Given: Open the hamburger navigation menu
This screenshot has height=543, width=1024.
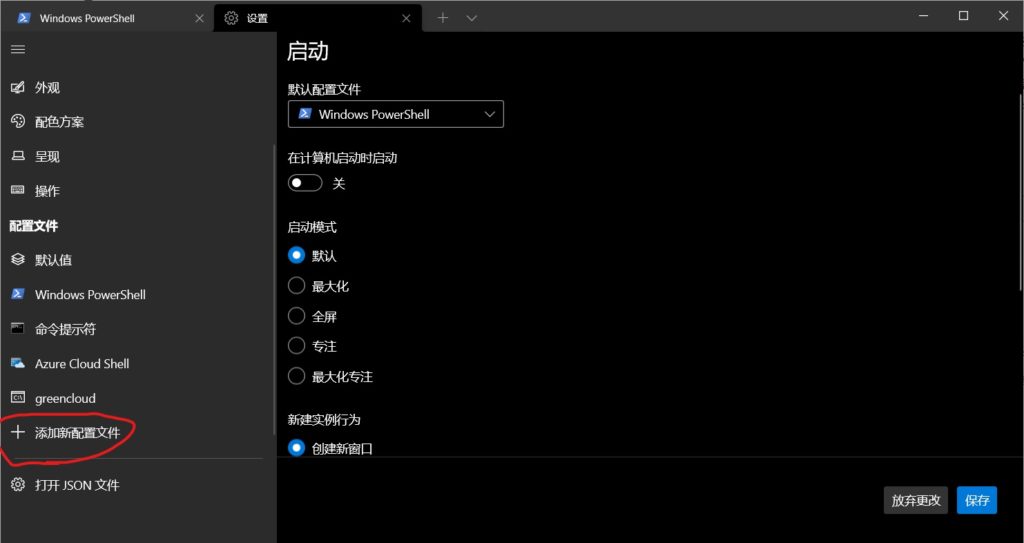Looking at the screenshot, I should pyautogui.click(x=18, y=50).
